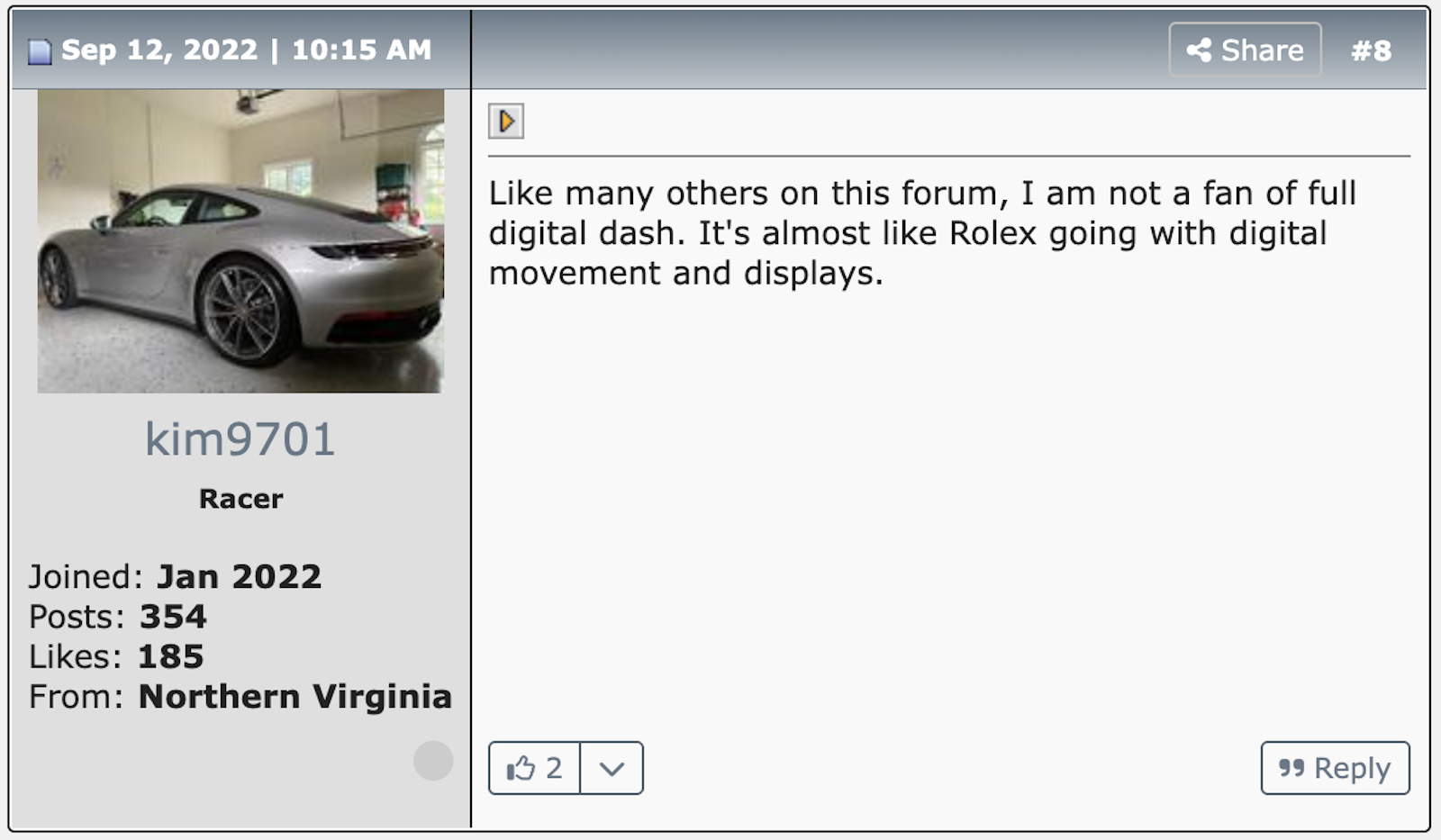Click the Likes count 185
This screenshot has width=1441, height=840.
(170, 656)
